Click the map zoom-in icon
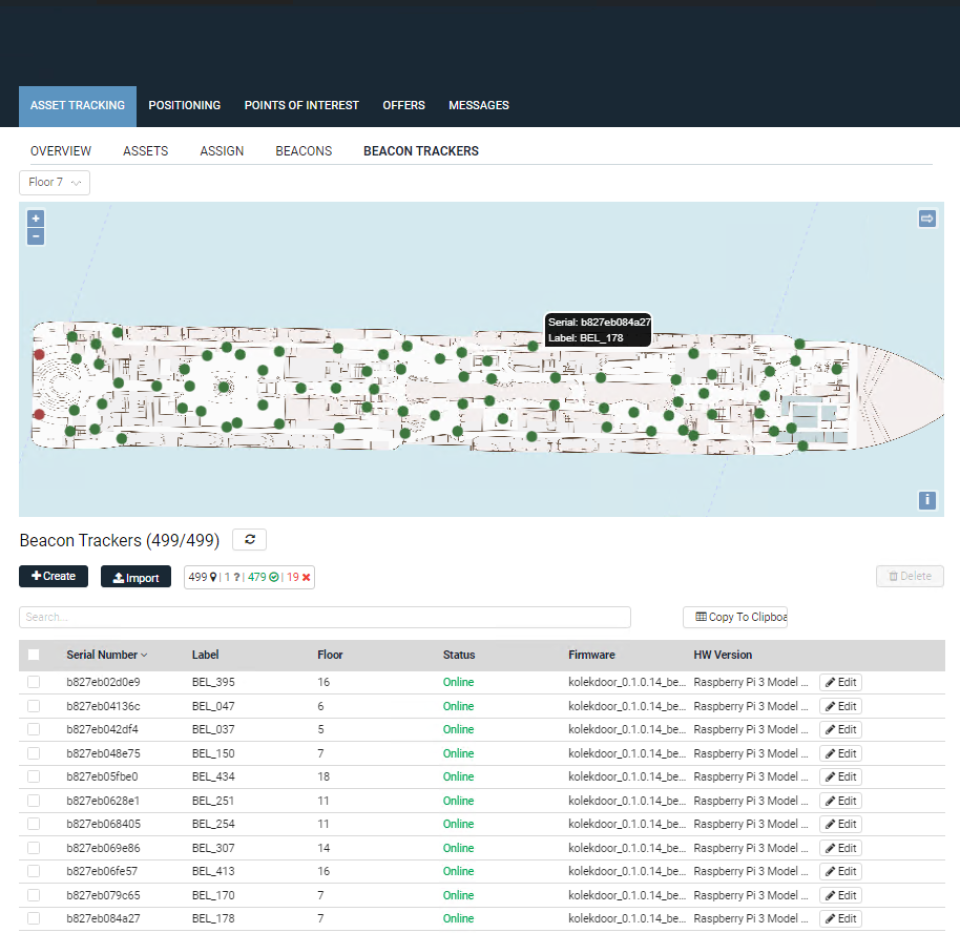This screenshot has height=933, width=960. tap(35, 218)
